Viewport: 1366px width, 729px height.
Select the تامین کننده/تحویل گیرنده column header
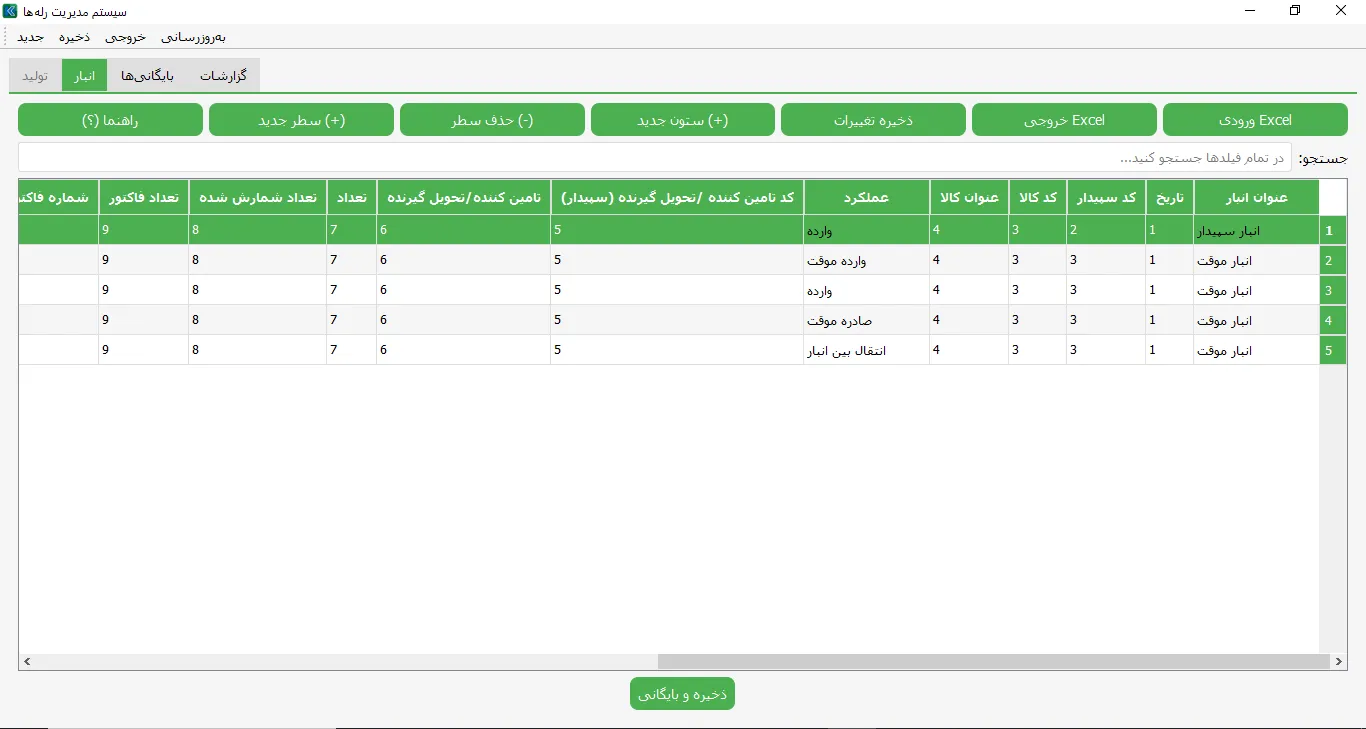(x=463, y=198)
